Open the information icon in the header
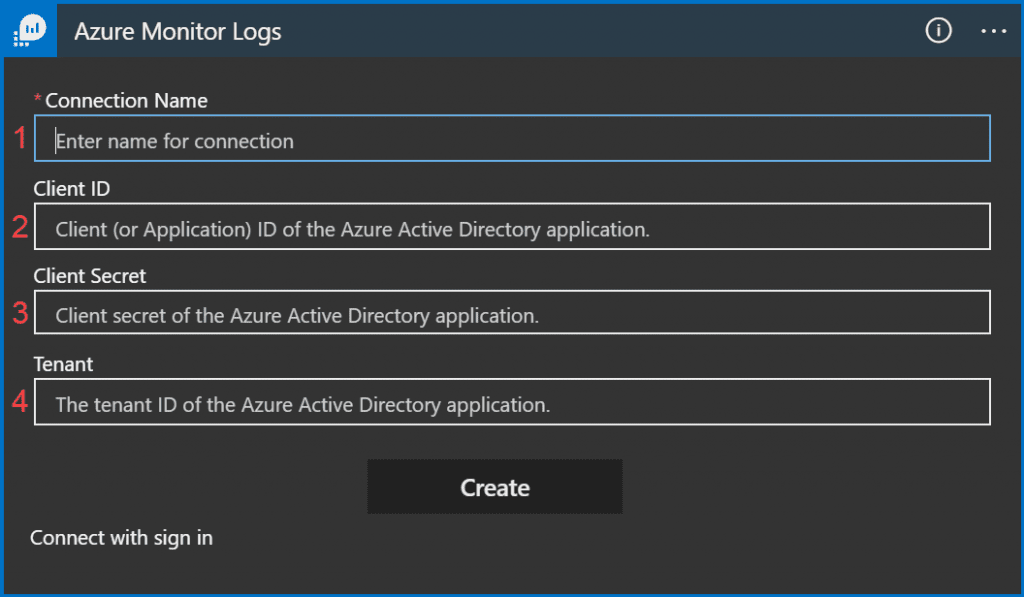 (x=938, y=31)
